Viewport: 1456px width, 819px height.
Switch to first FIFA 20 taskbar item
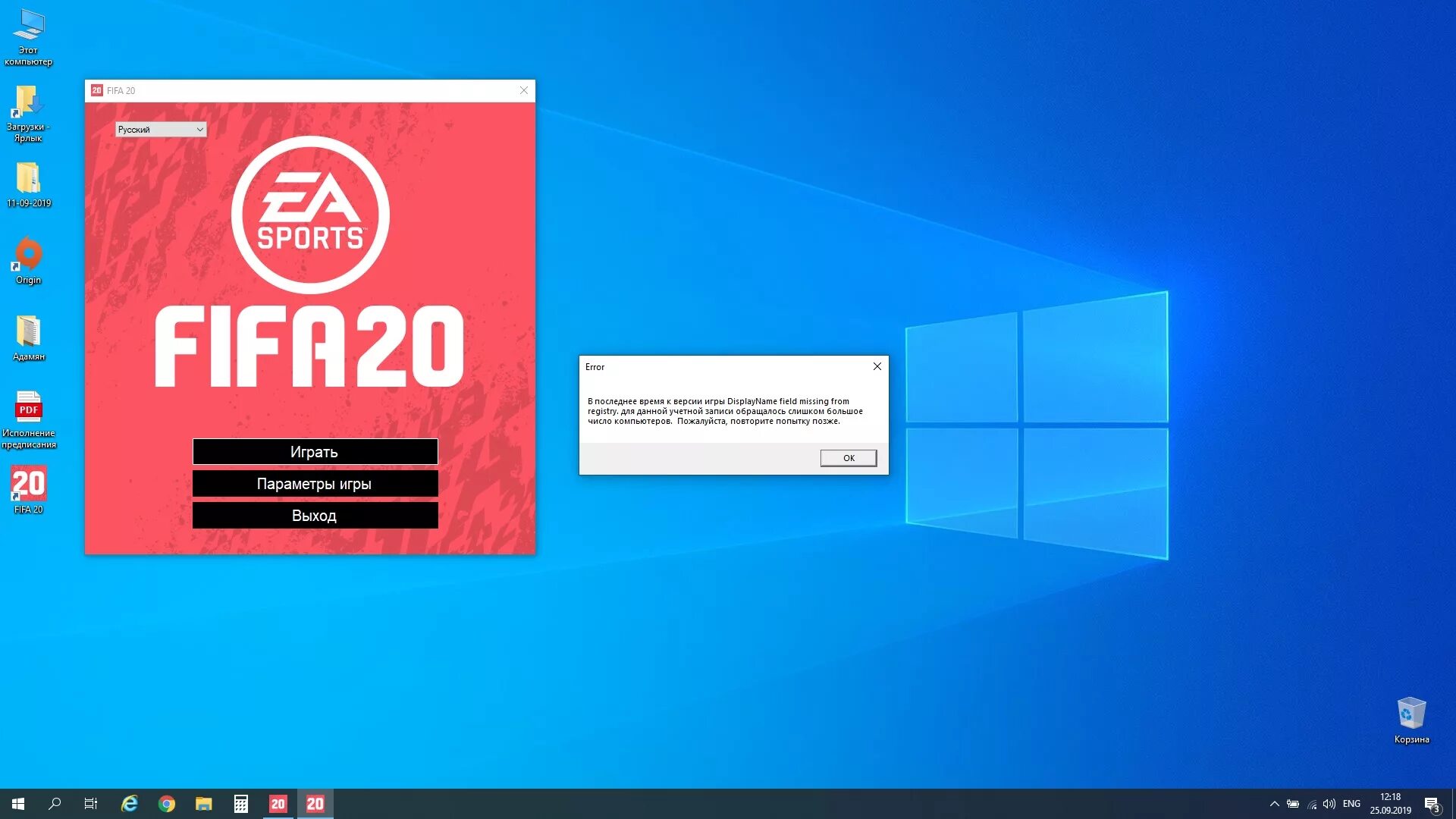coord(278,804)
